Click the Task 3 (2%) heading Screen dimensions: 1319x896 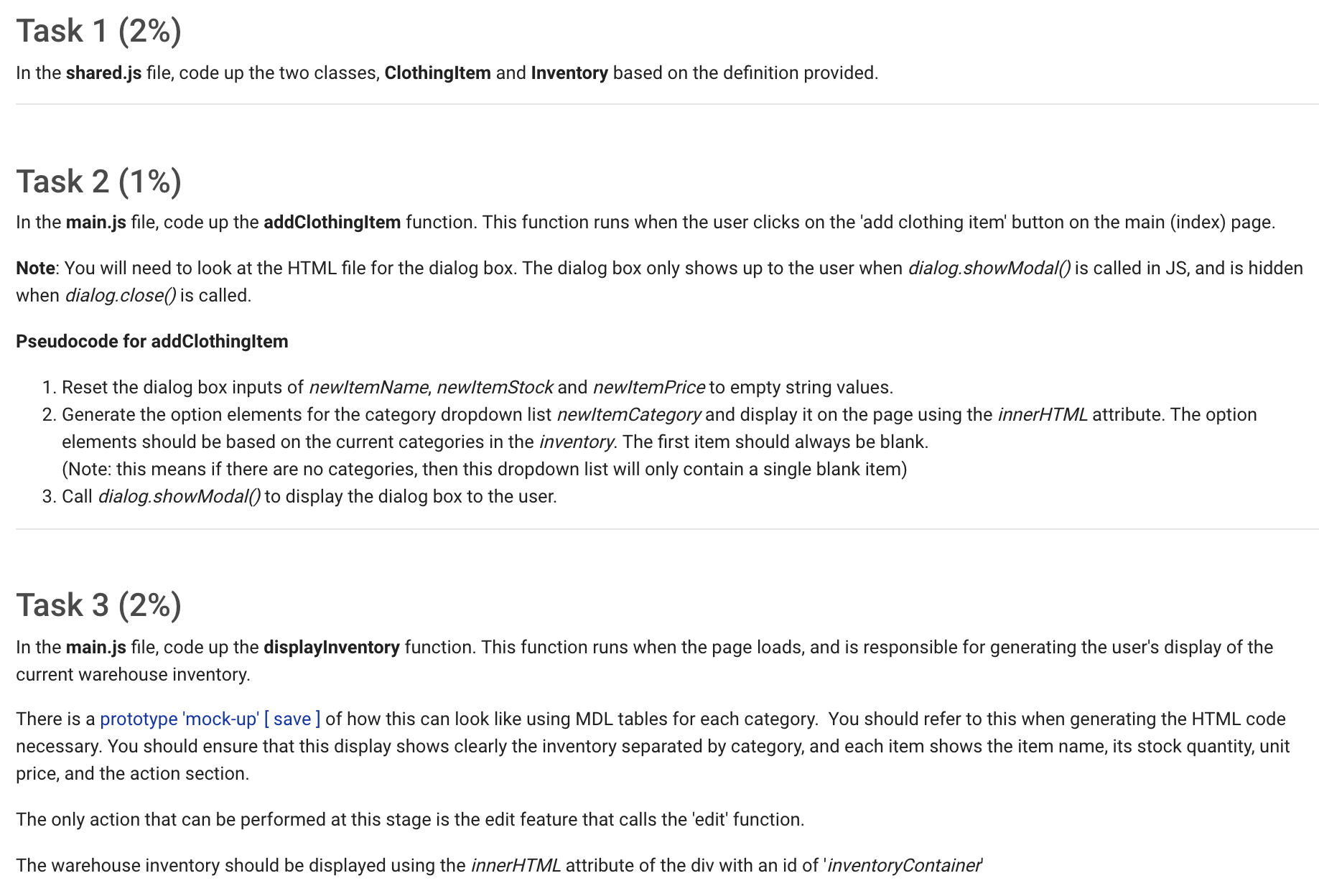click(99, 605)
